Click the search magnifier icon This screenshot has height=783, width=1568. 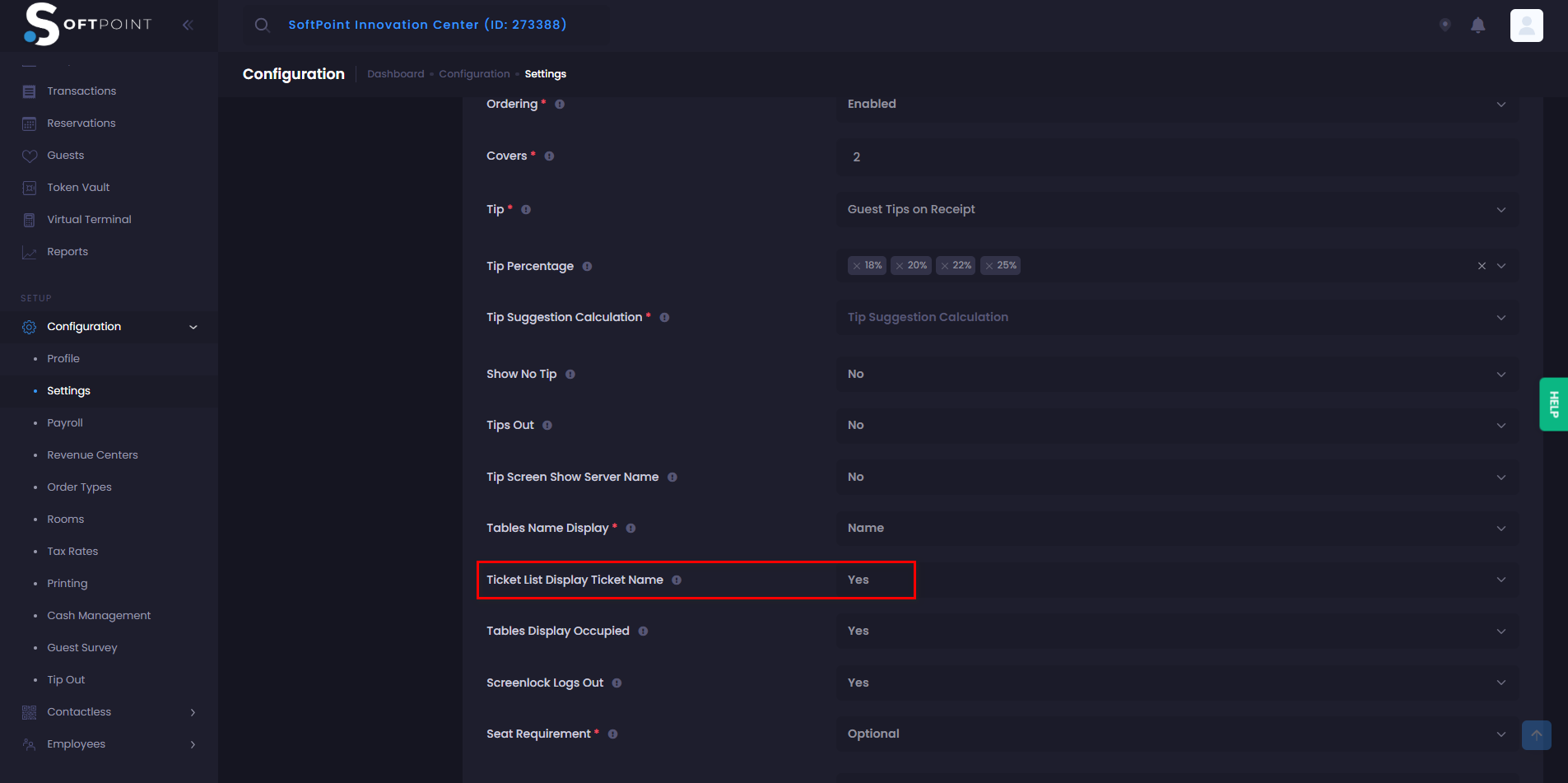(262, 25)
